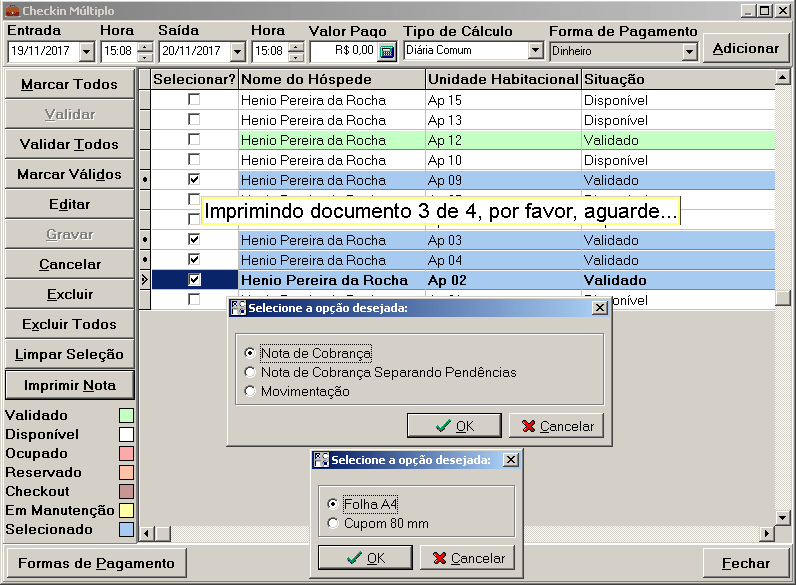Click the Selecionado blue legend swatch
The height and width of the screenshot is (585, 796).
(x=126, y=530)
